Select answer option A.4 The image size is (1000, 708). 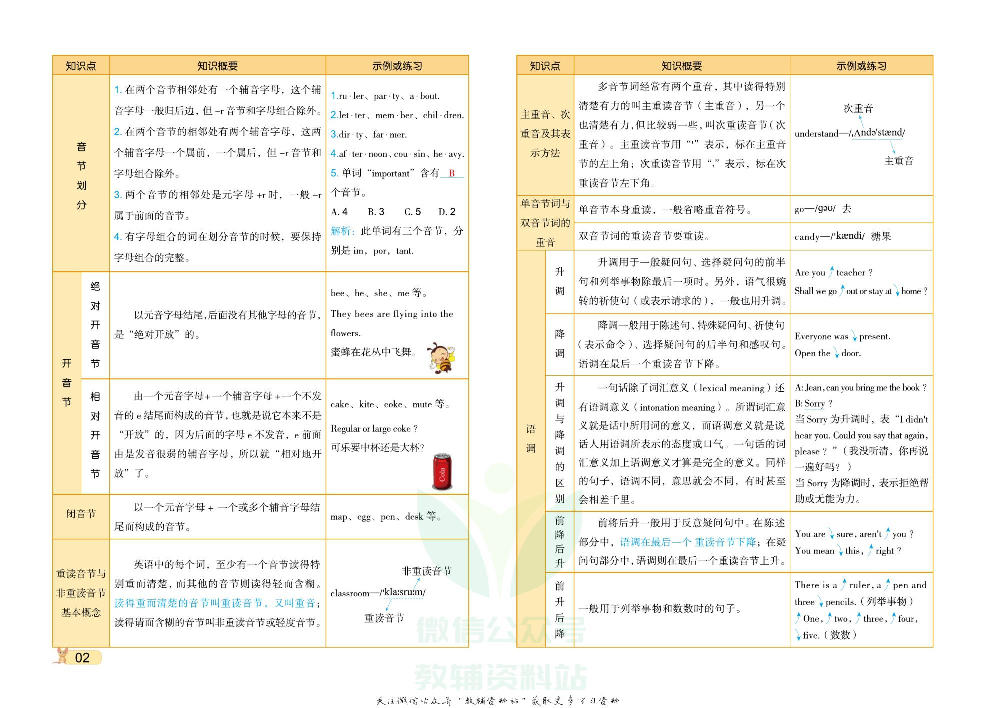pos(340,212)
